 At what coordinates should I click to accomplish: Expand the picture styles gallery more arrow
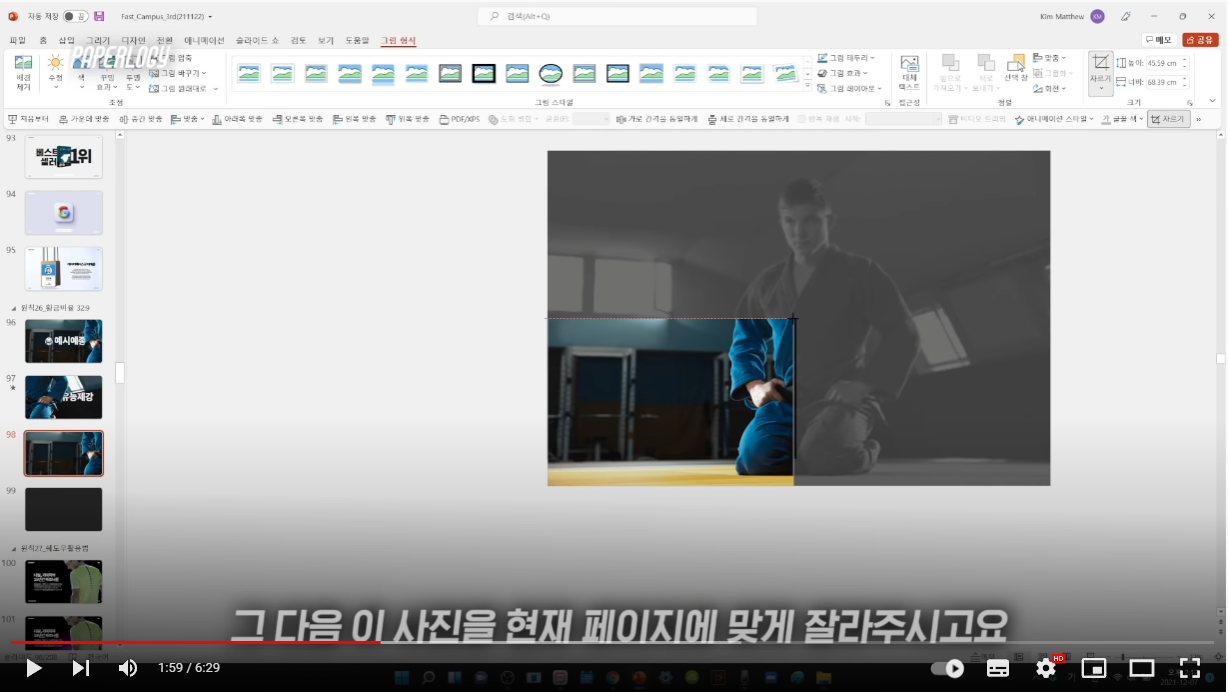pos(807,87)
